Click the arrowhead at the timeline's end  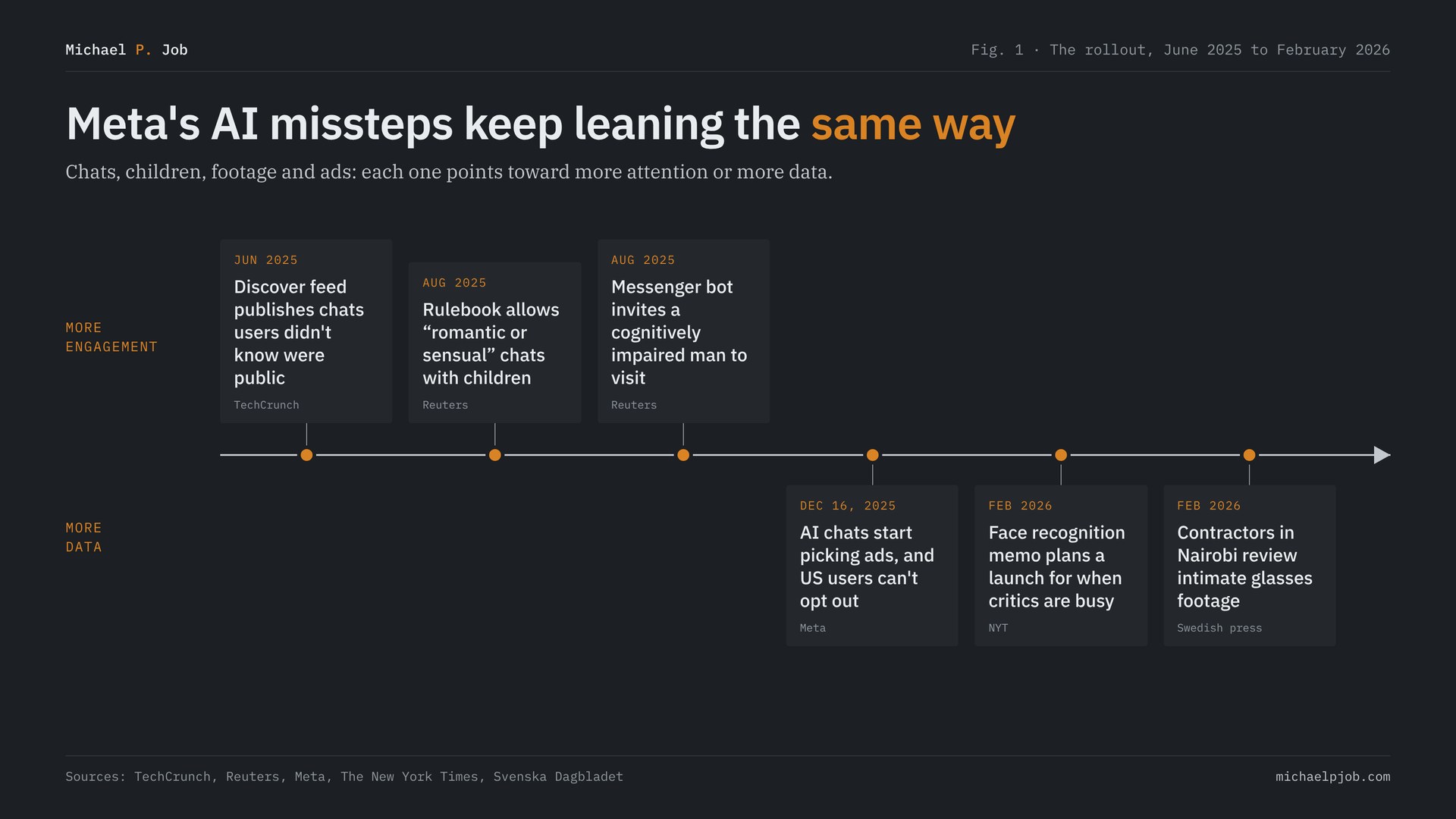pyautogui.click(x=1382, y=455)
